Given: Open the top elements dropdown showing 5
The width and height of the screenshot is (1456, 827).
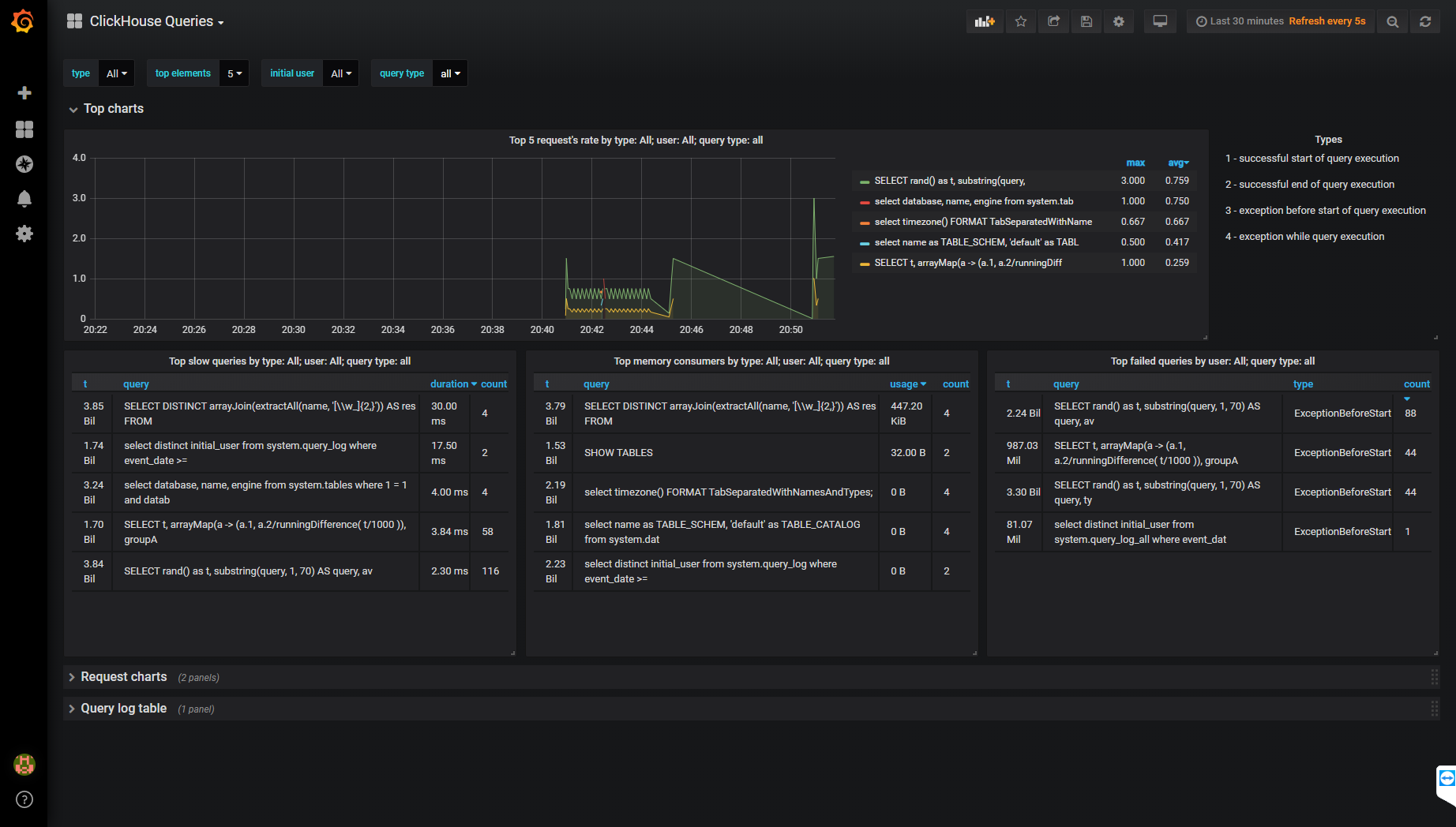Looking at the screenshot, I should pyautogui.click(x=235, y=73).
